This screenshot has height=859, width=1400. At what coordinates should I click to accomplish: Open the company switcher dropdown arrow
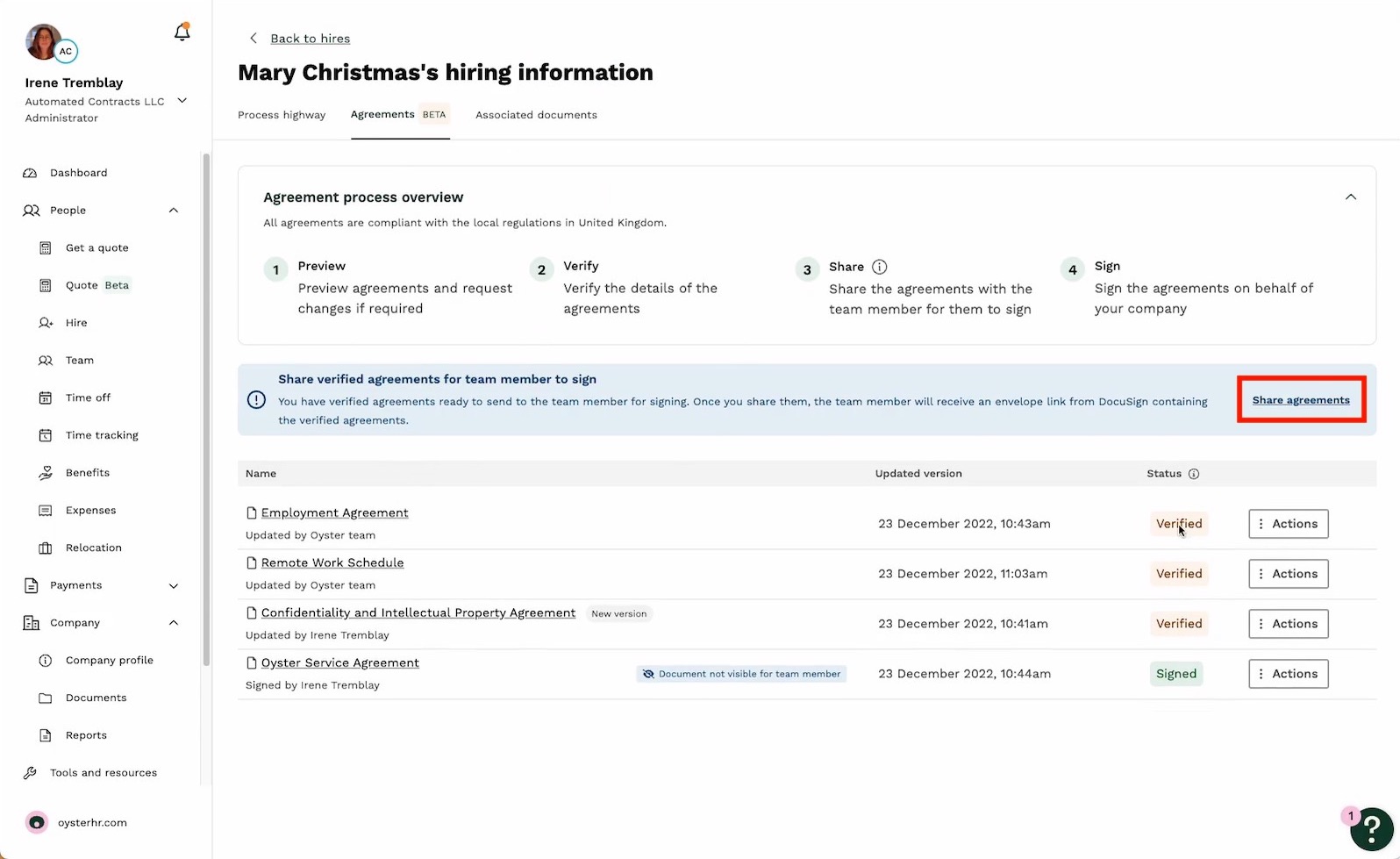pyautogui.click(x=182, y=101)
